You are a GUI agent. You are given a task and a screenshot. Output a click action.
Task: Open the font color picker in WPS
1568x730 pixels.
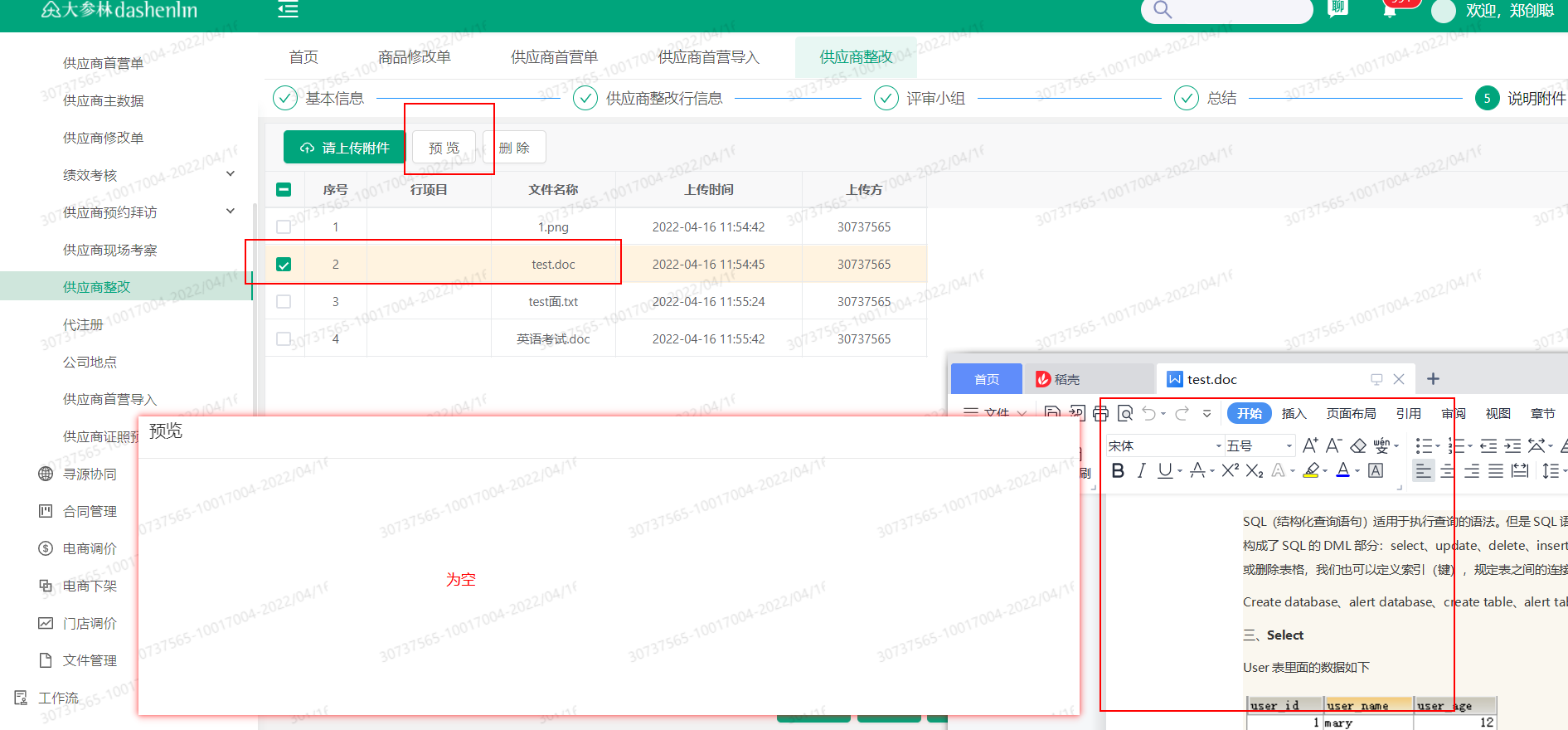coord(1357,471)
